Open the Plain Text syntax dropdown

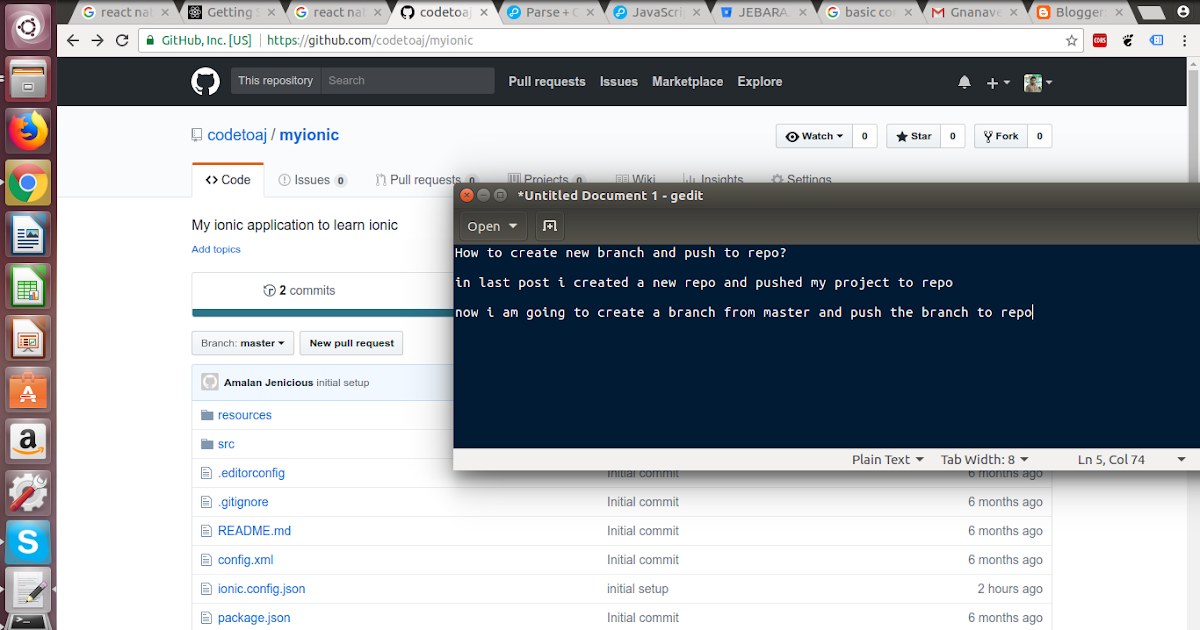[887, 459]
